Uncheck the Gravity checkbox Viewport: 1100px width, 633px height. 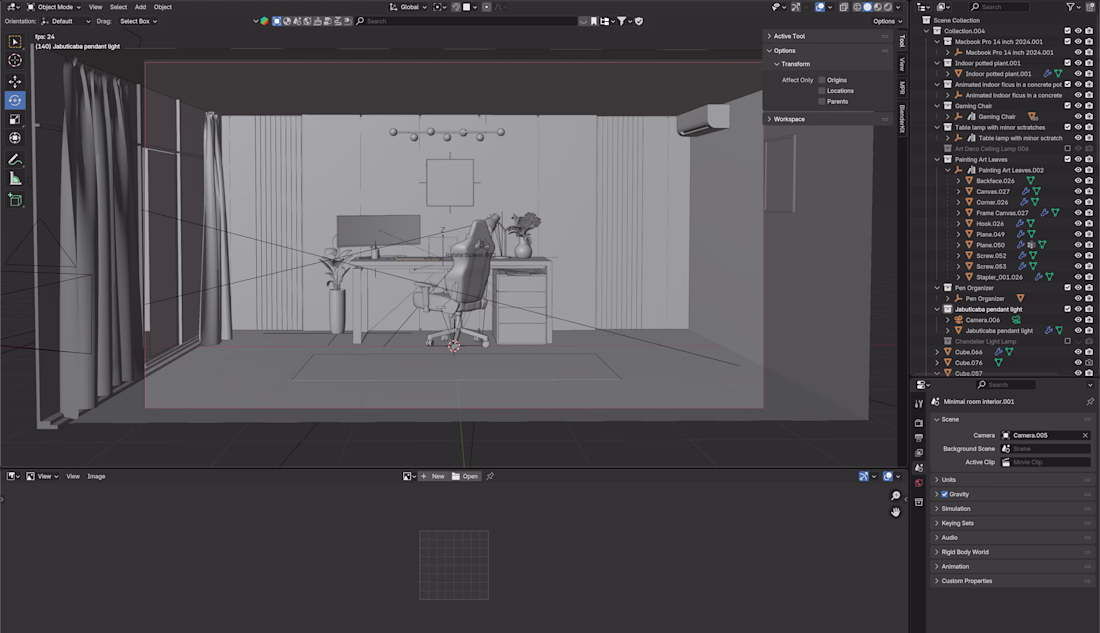click(x=945, y=494)
